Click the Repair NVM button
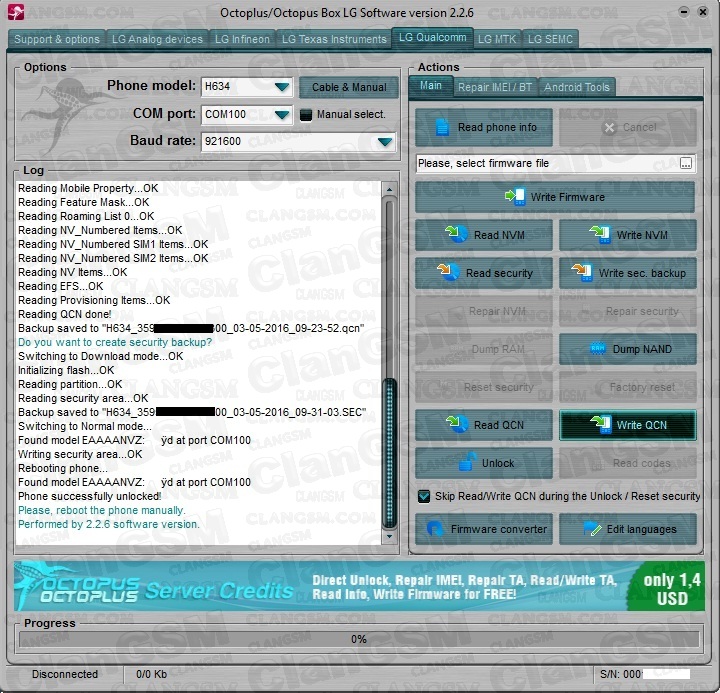This screenshot has width=720, height=693. 484,311
